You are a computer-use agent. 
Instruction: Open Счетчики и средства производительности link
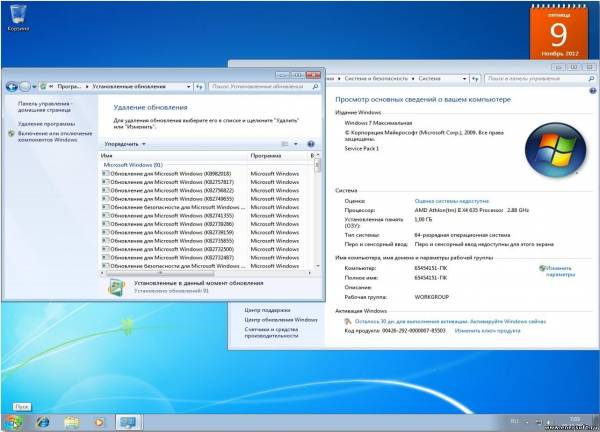tap(271, 333)
